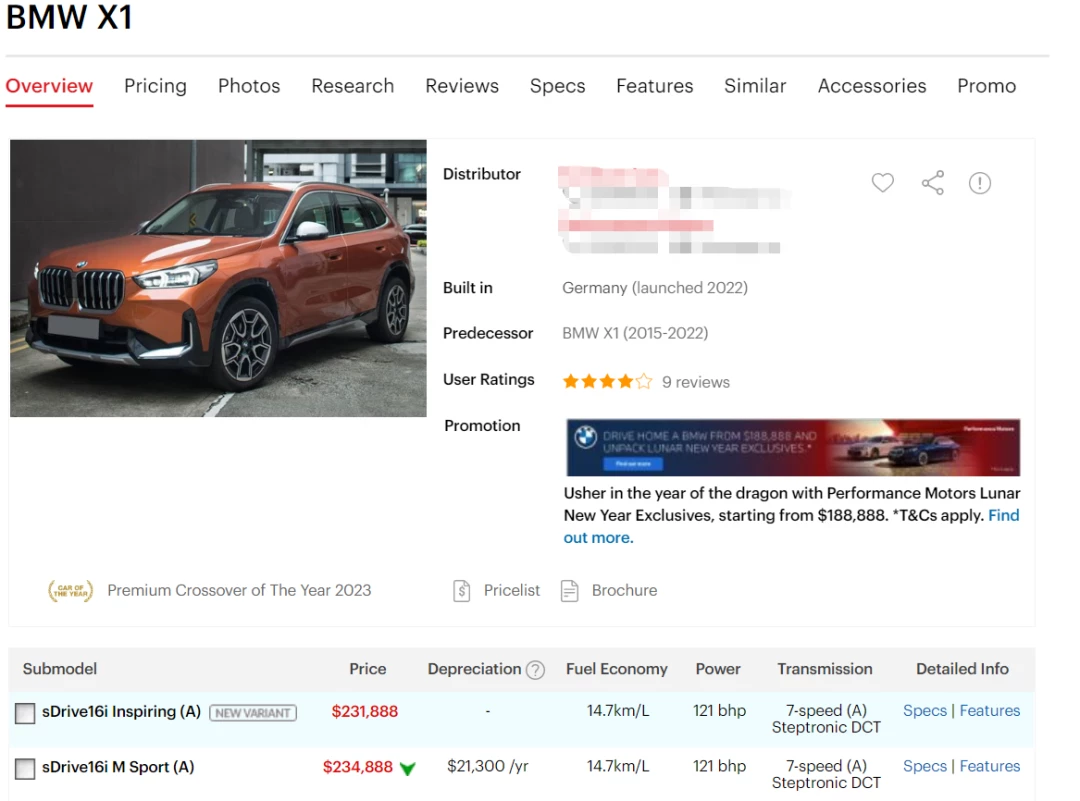Image resolution: width=1080 pixels, height=801 pixels.
Task: Click the $234,888 price
Action: (x=357, y=767)
